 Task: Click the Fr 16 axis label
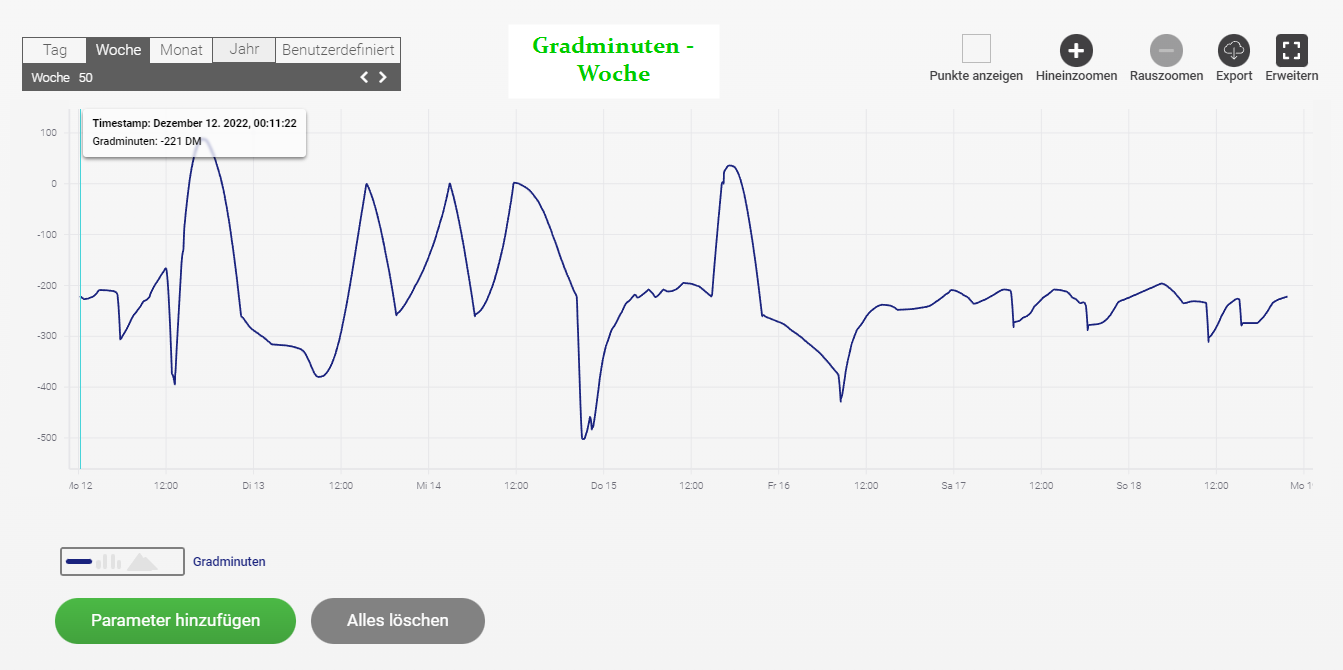click(778, 486)
